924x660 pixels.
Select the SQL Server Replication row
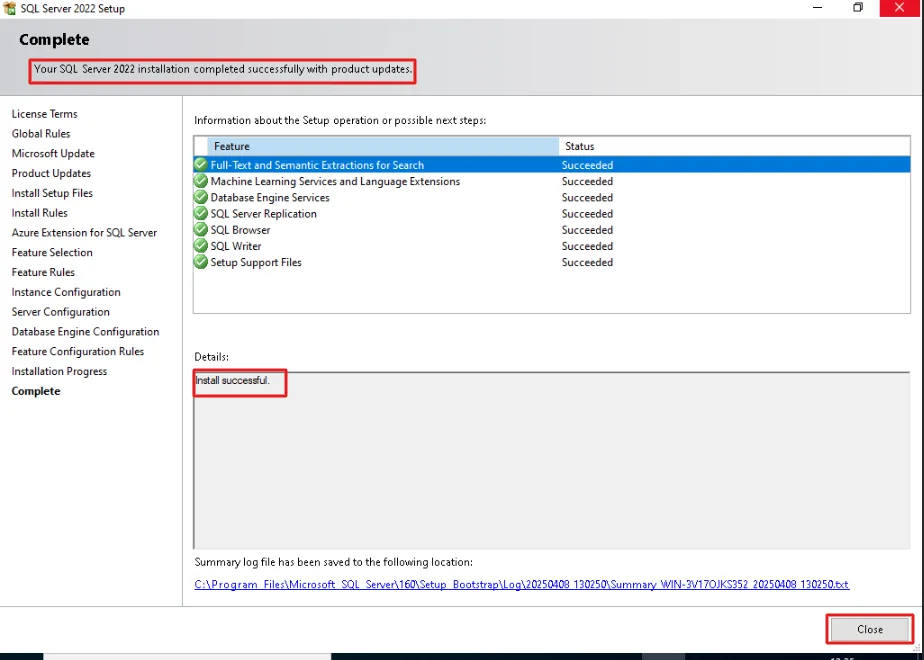(552, 213)
